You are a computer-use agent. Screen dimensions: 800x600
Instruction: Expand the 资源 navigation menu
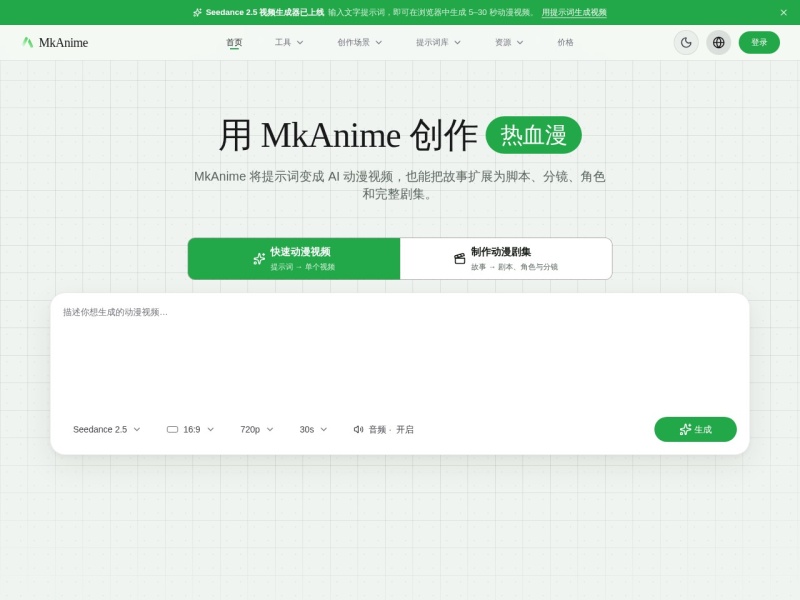(x=509, y=42)
